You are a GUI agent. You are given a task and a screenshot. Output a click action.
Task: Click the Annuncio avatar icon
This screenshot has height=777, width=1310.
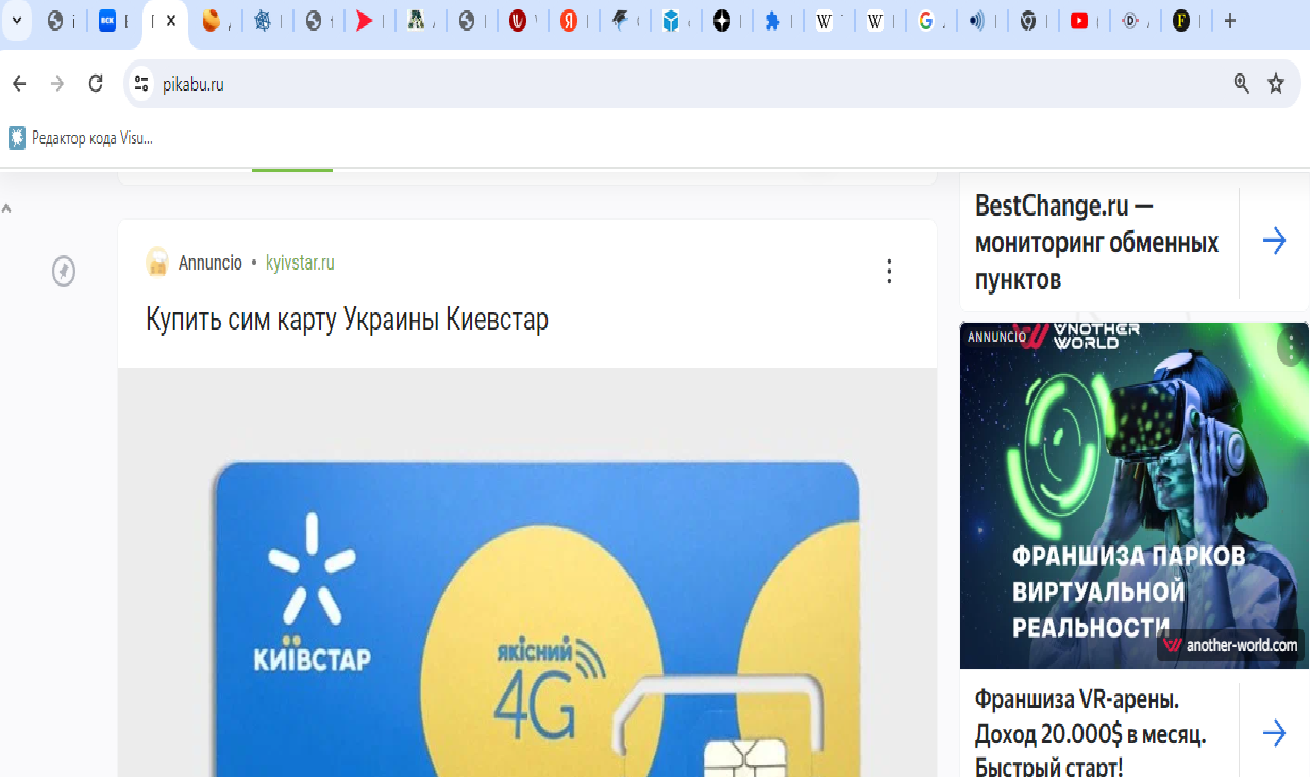coord(158,263)
